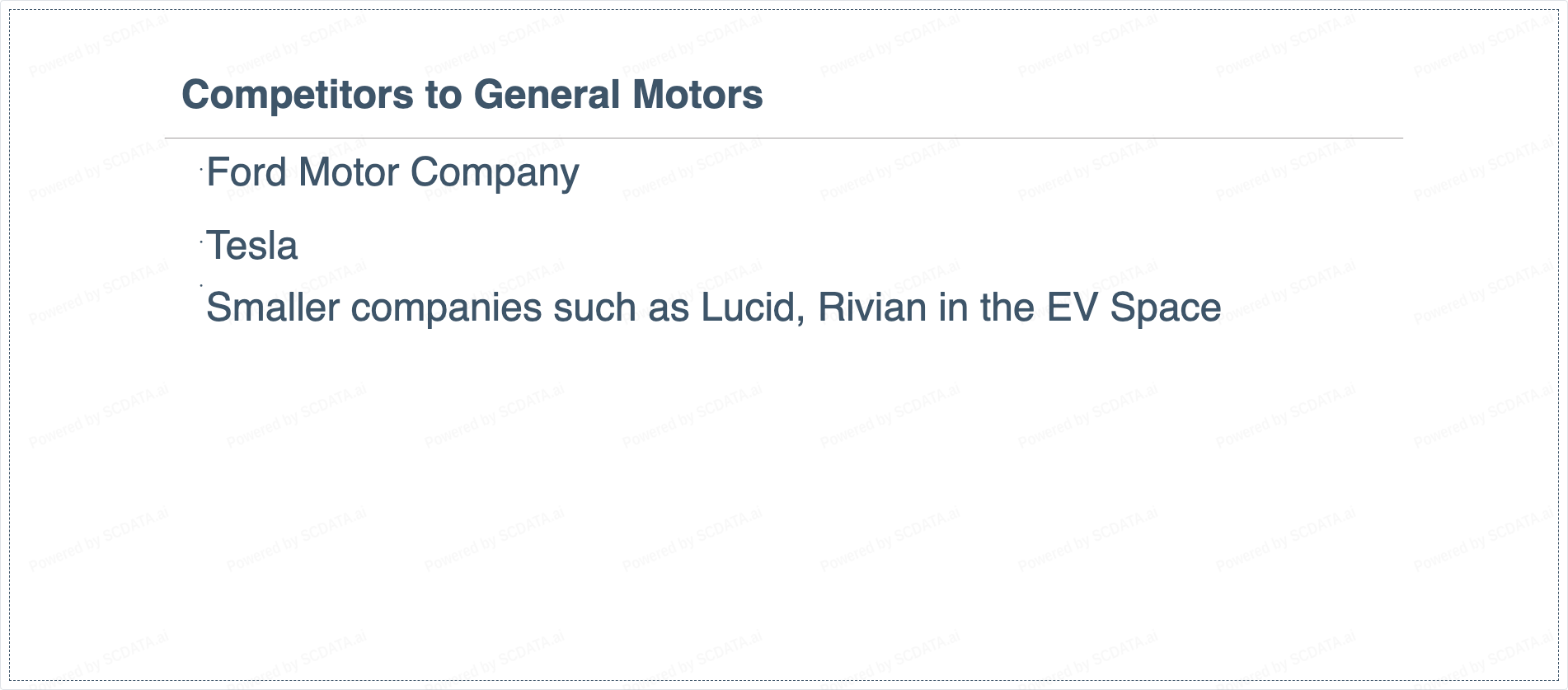The image size is (1568, 690).
Task: Click the word "General" in the heading
Action: (x=547, y=95)
